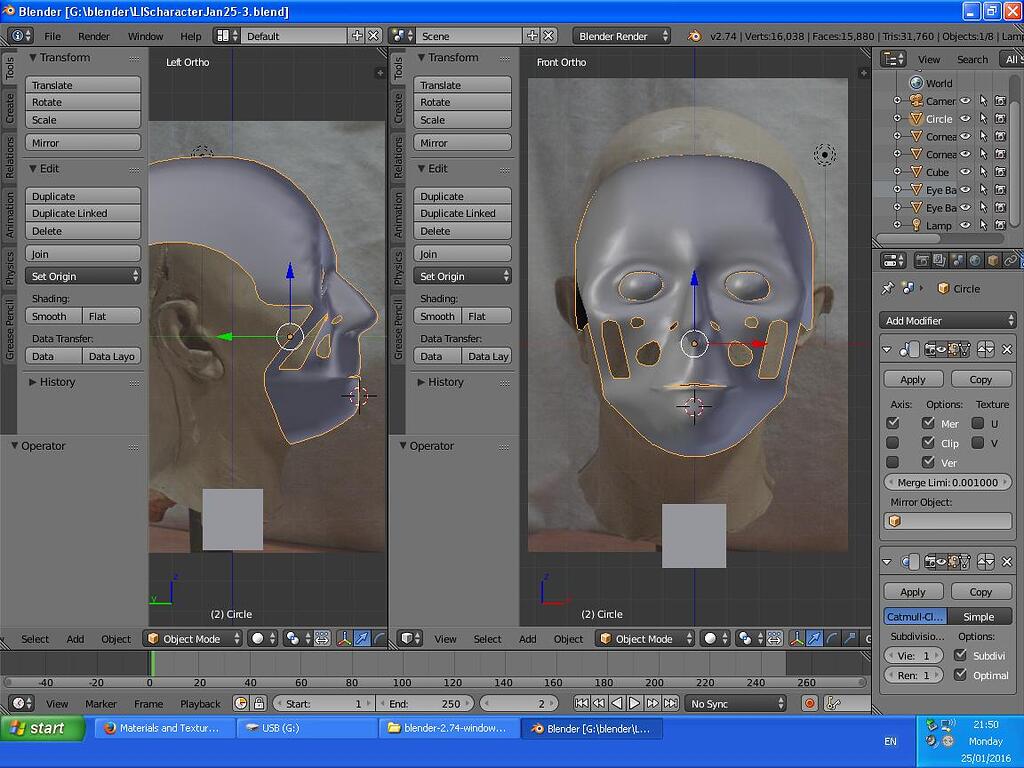Screen dimensions: 1024x768
Task: Hide the Lamp object with eye icon
Action: (x=965, y=225)
